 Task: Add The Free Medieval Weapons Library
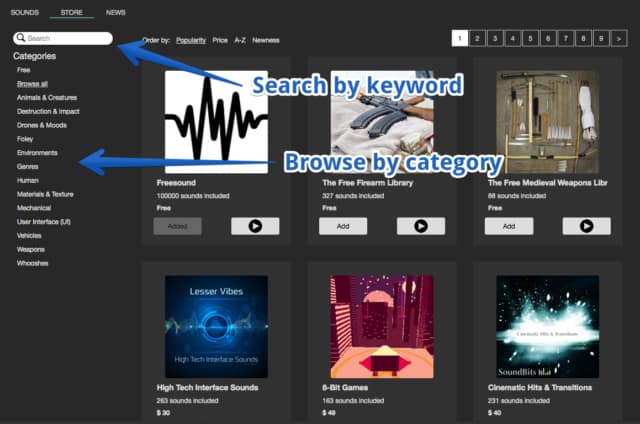509,226
